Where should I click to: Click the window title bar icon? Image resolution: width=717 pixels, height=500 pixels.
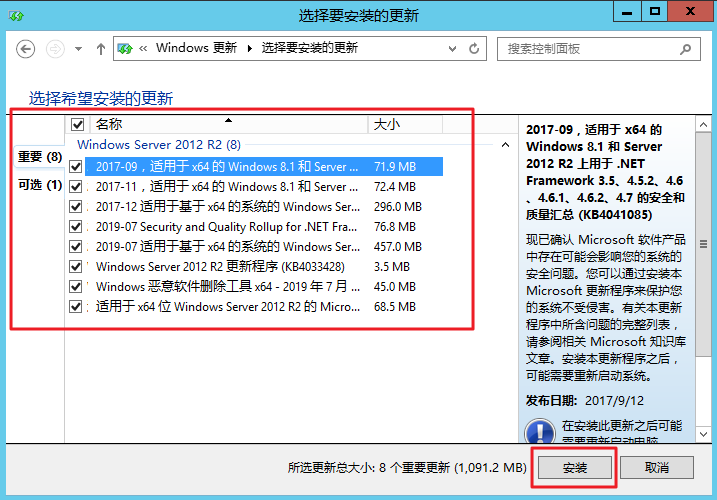16,16
